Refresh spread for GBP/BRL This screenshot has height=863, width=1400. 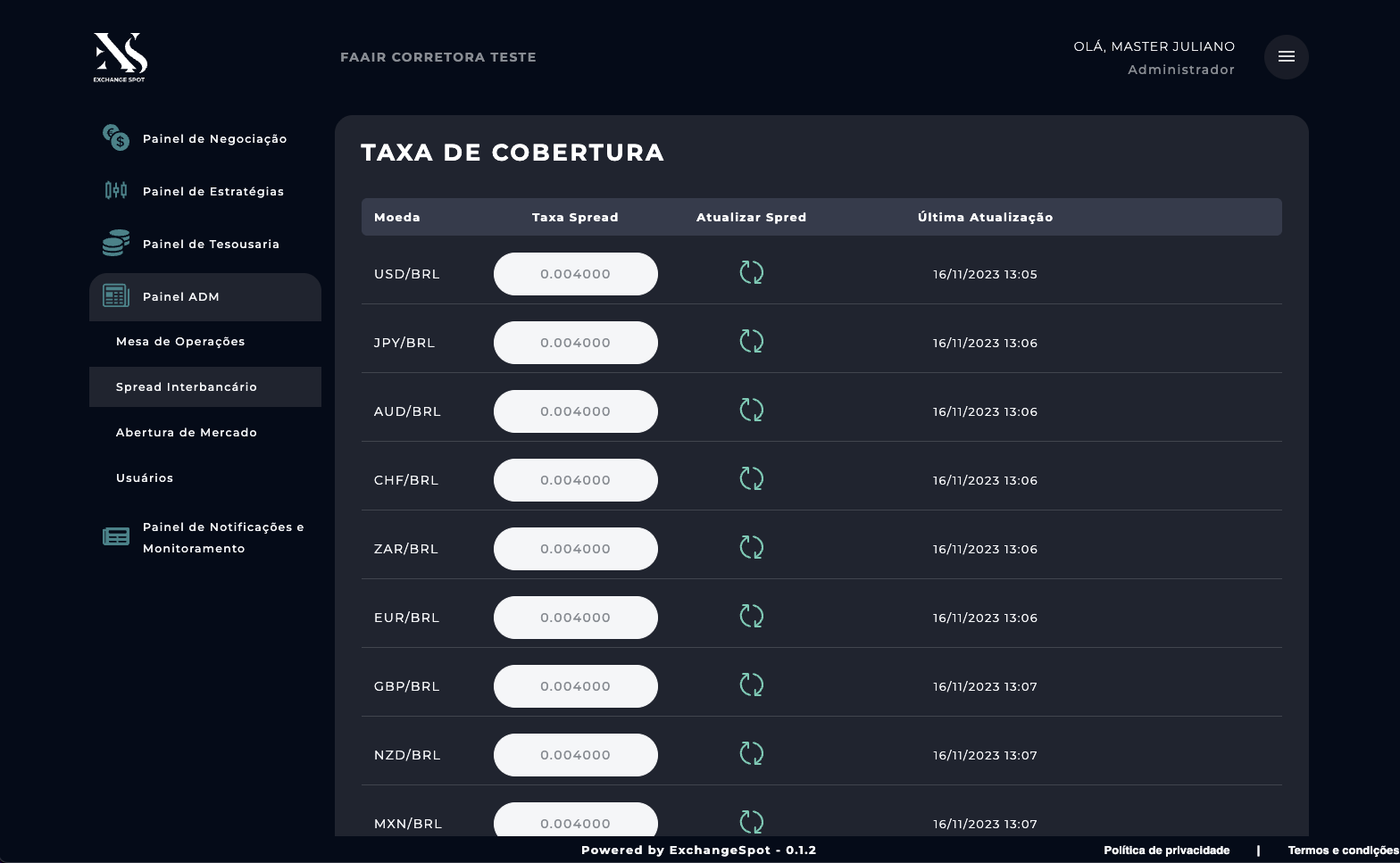752,685
